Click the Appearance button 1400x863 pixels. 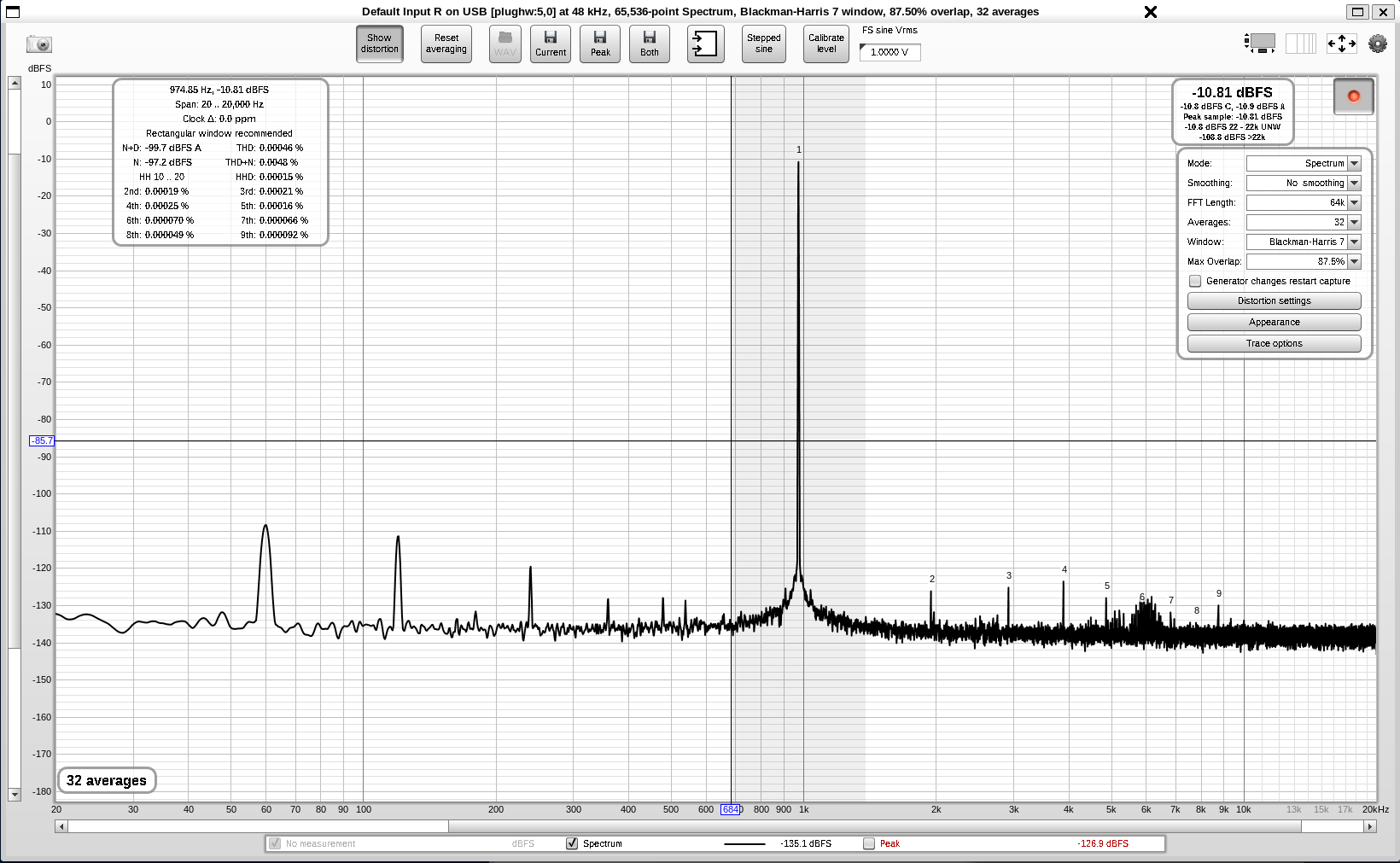click(1274, 323)
